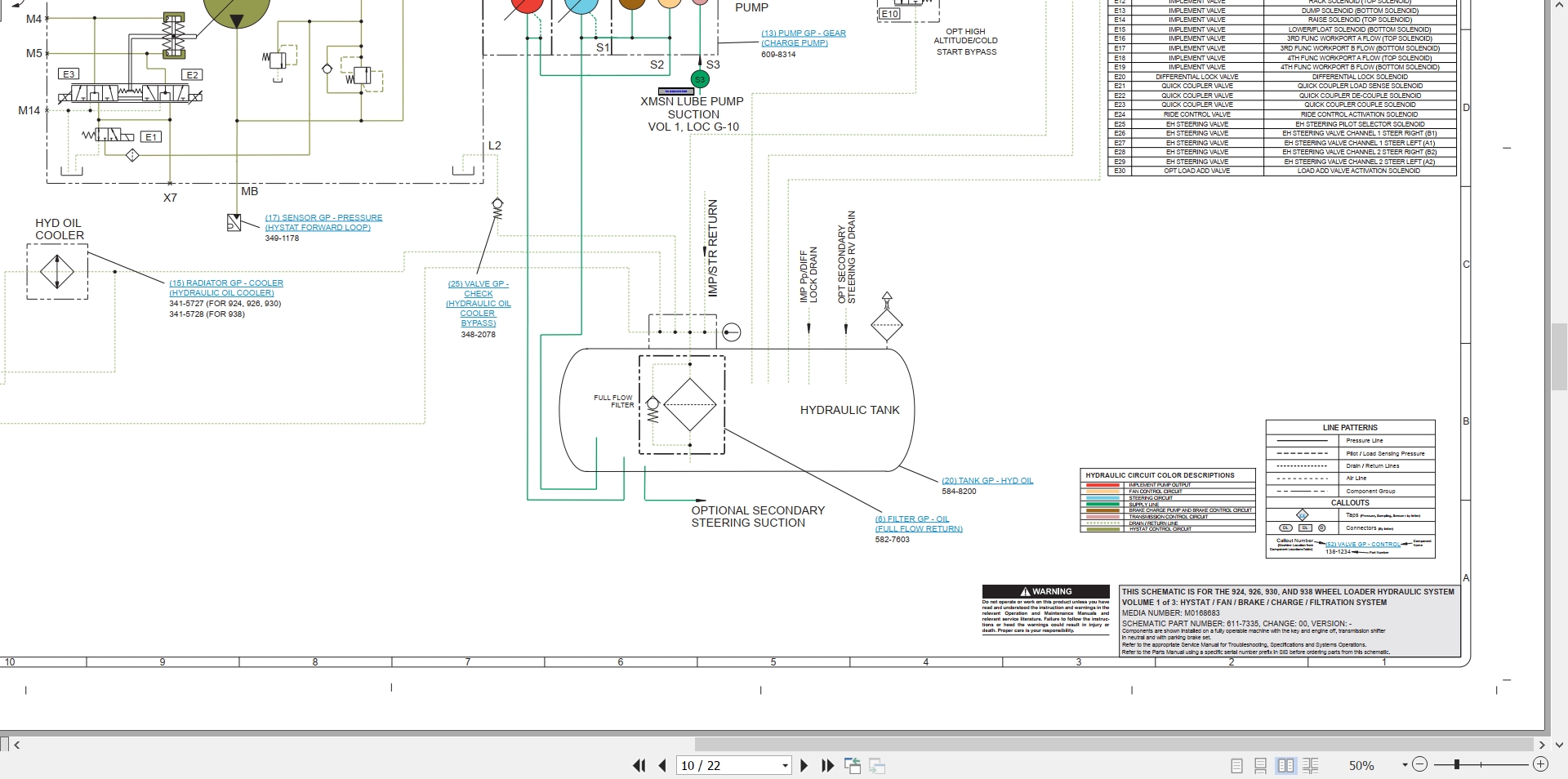Click the (52) VALVE GP - CONTROL legend link
Image resolution: width=1568 pixels, height=779 pixels.
coord(1363,544)
